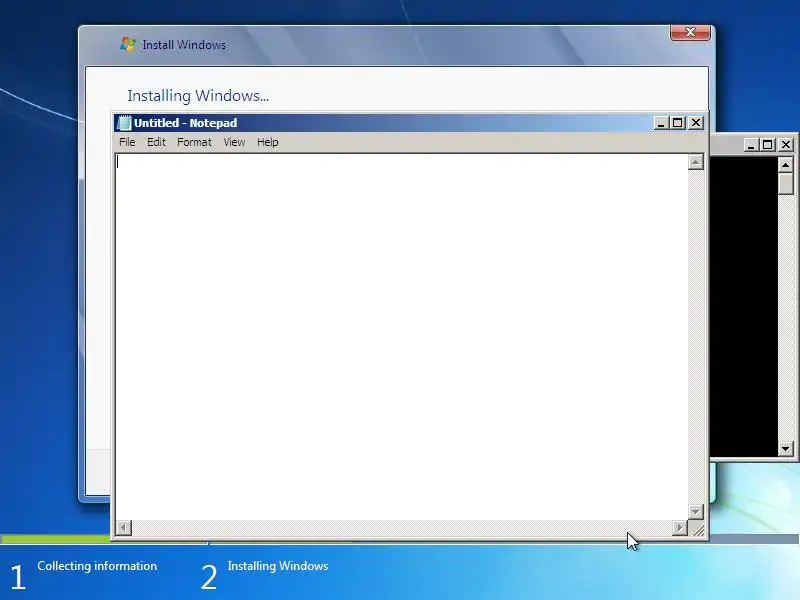Click the 'Installing Windows...' heading text
The width and height of the screenshot is (800, 600).
point(198,95)
